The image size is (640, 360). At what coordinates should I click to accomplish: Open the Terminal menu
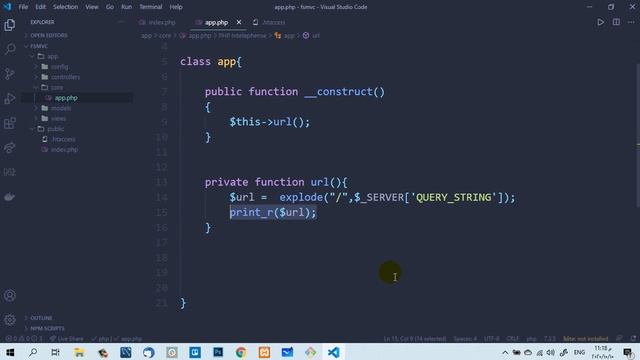pos(151,7)
